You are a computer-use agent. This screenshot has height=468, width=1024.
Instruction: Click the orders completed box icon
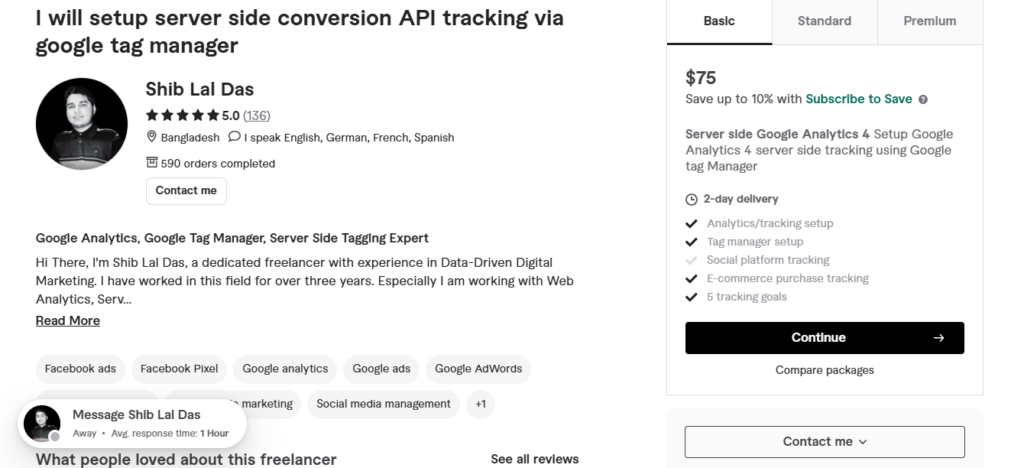tap(152, 162)
